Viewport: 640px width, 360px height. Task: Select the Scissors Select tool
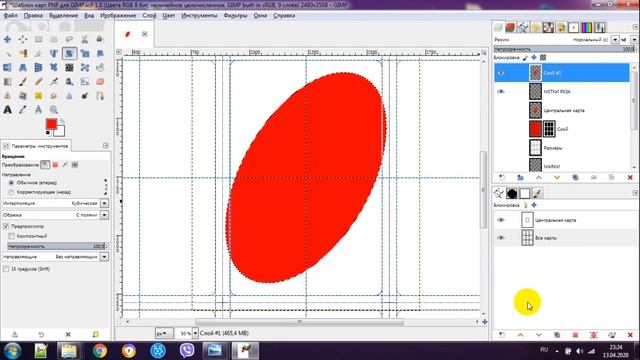[84, 40]
